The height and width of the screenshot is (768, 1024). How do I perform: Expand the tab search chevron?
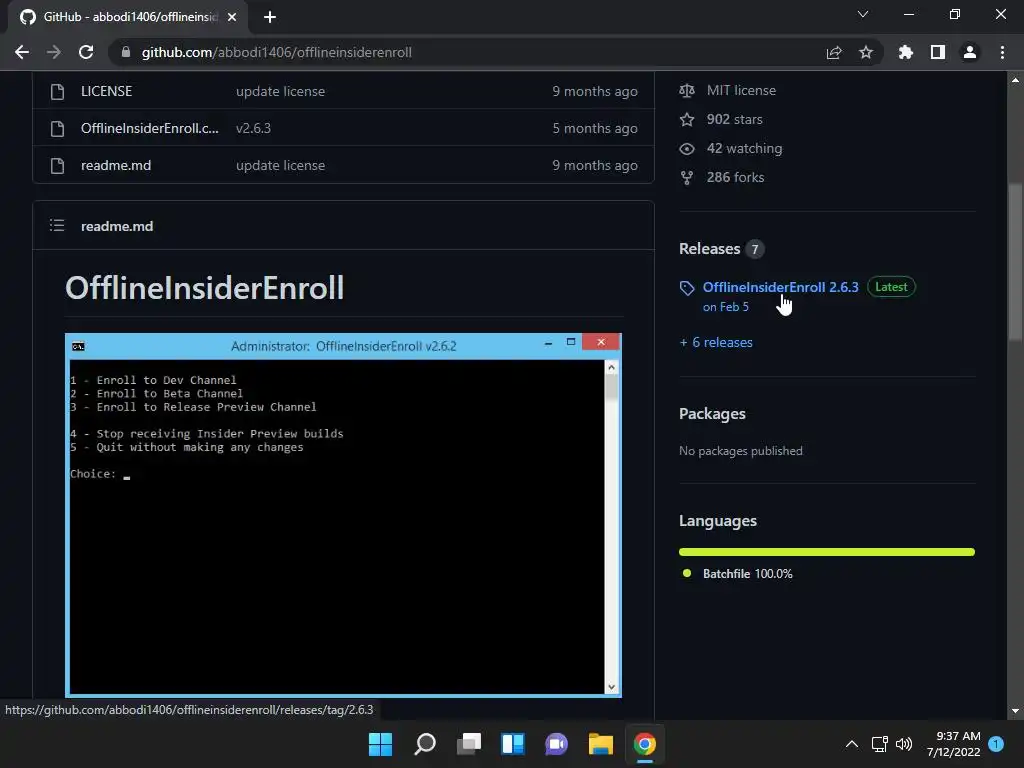point(863,14)
